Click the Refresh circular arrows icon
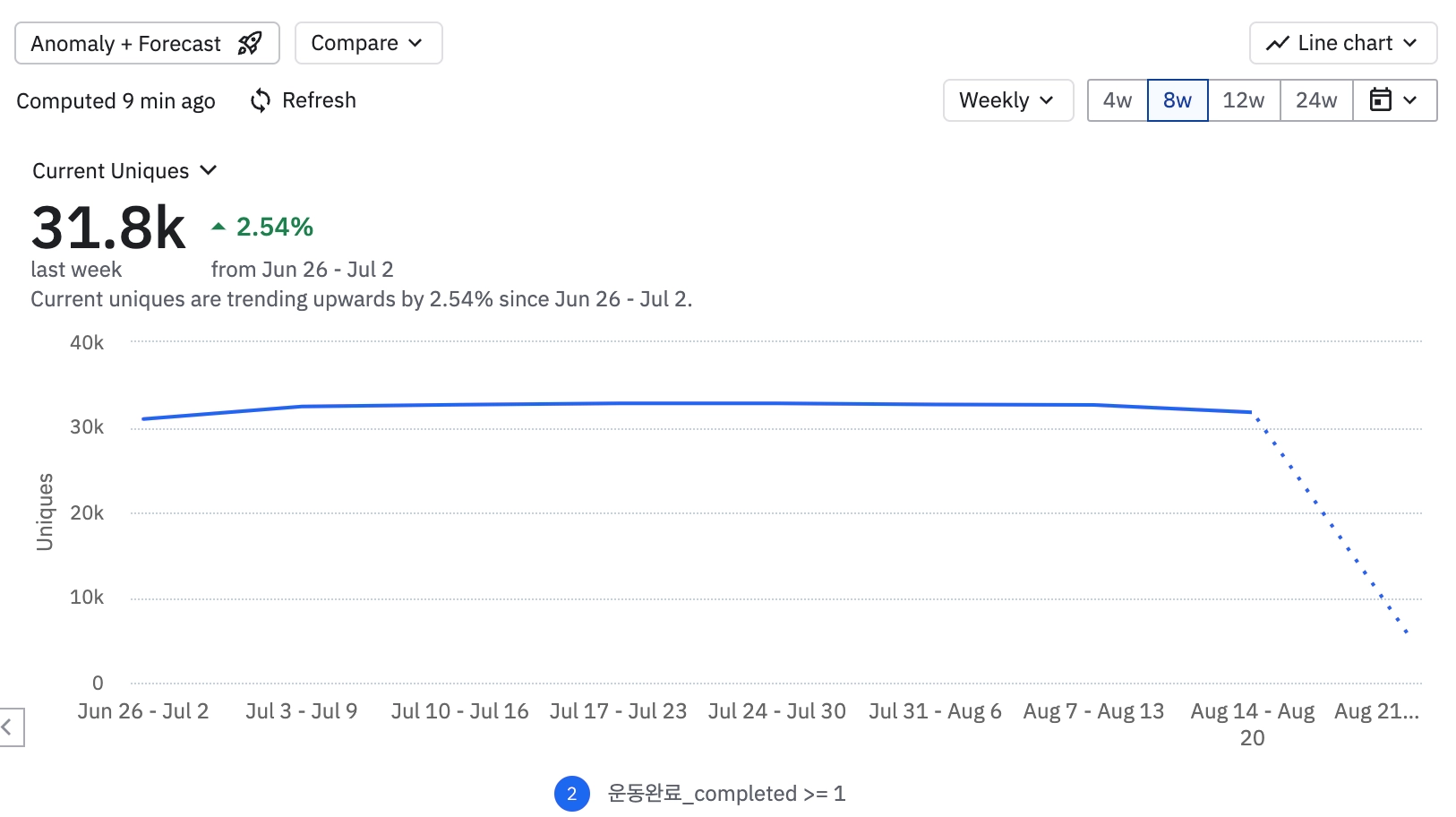This screenshot has width=1456, height=817. coord(261,100)
